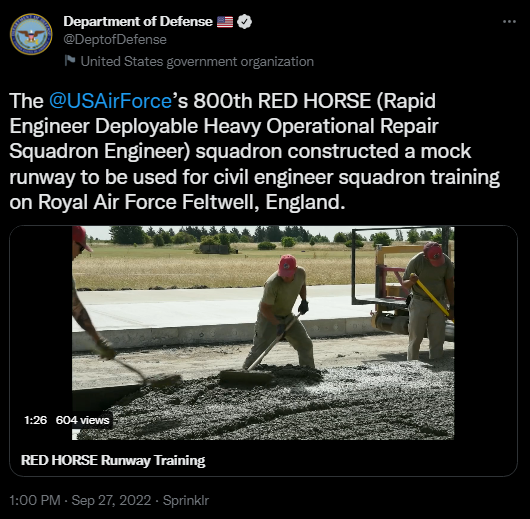Click the @DeptofDefense handle

pyautogui.click(x=115, y=40)
